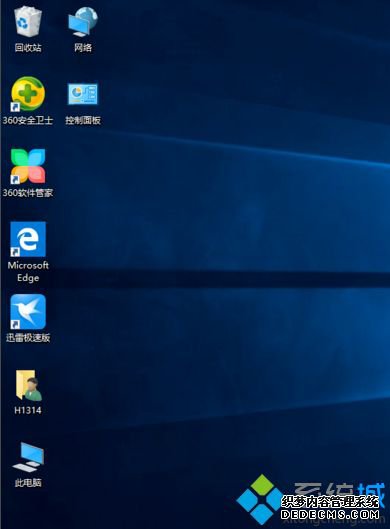Screen dimensions: 390x529
Task: Click the 此电脑 text label
Action: pyautogui.click(x=28, y=483)
